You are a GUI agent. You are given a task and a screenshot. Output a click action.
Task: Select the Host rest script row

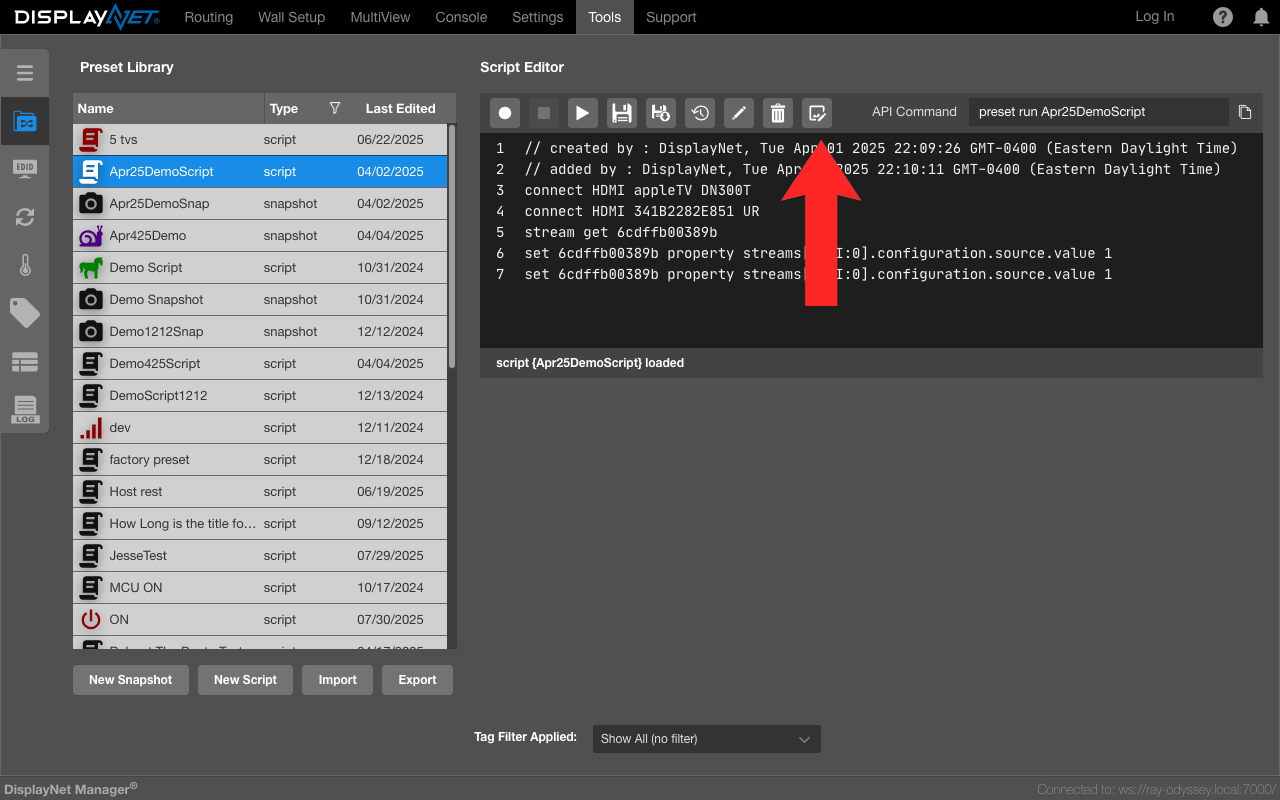[x=260, y=492]
